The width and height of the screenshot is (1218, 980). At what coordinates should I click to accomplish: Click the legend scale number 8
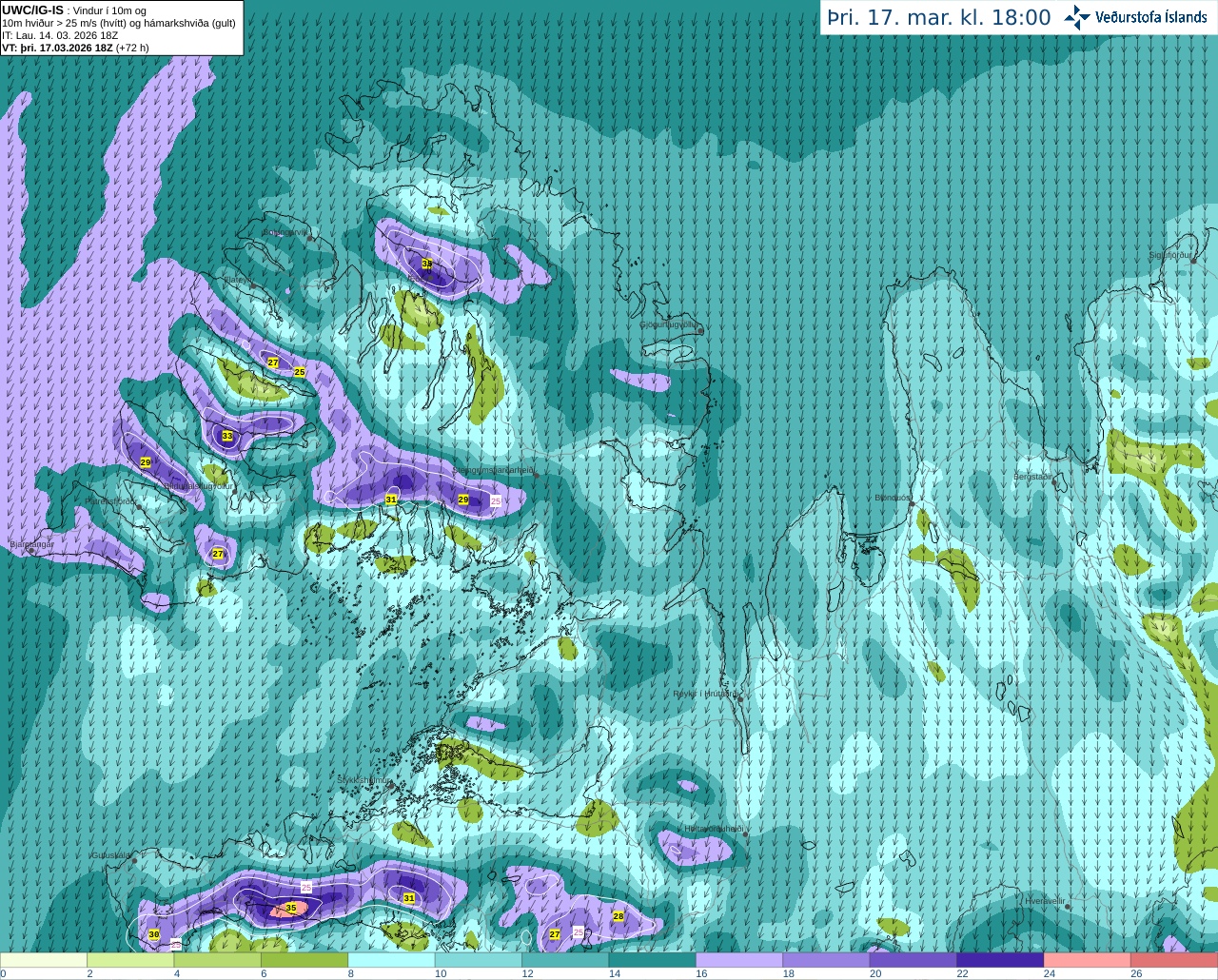[350, 974]
